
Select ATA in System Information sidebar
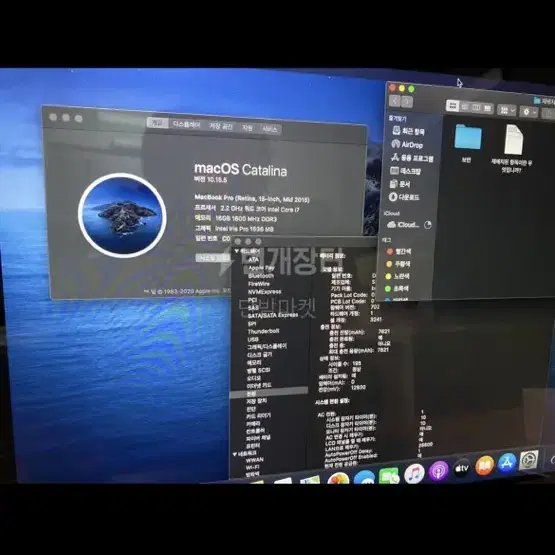pos(254,260)
